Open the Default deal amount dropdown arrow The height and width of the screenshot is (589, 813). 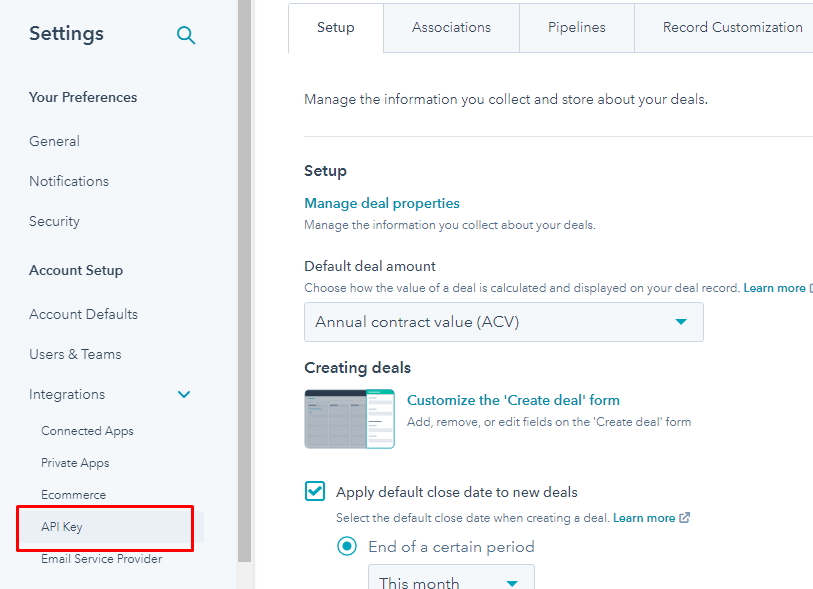coord(682,322)
